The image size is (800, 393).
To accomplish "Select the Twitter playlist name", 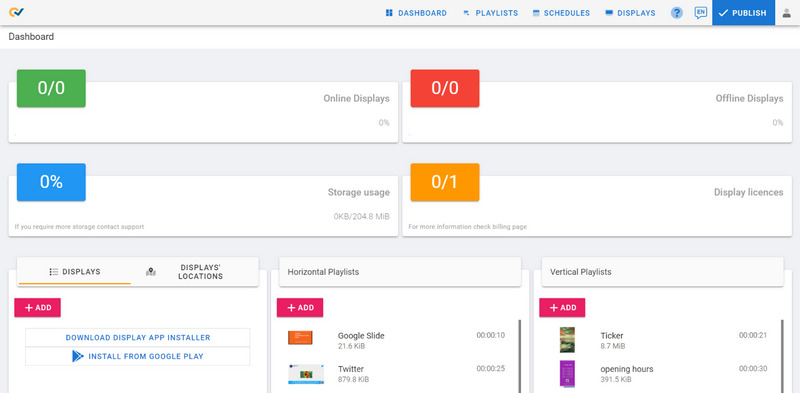I will coord(351,369).
